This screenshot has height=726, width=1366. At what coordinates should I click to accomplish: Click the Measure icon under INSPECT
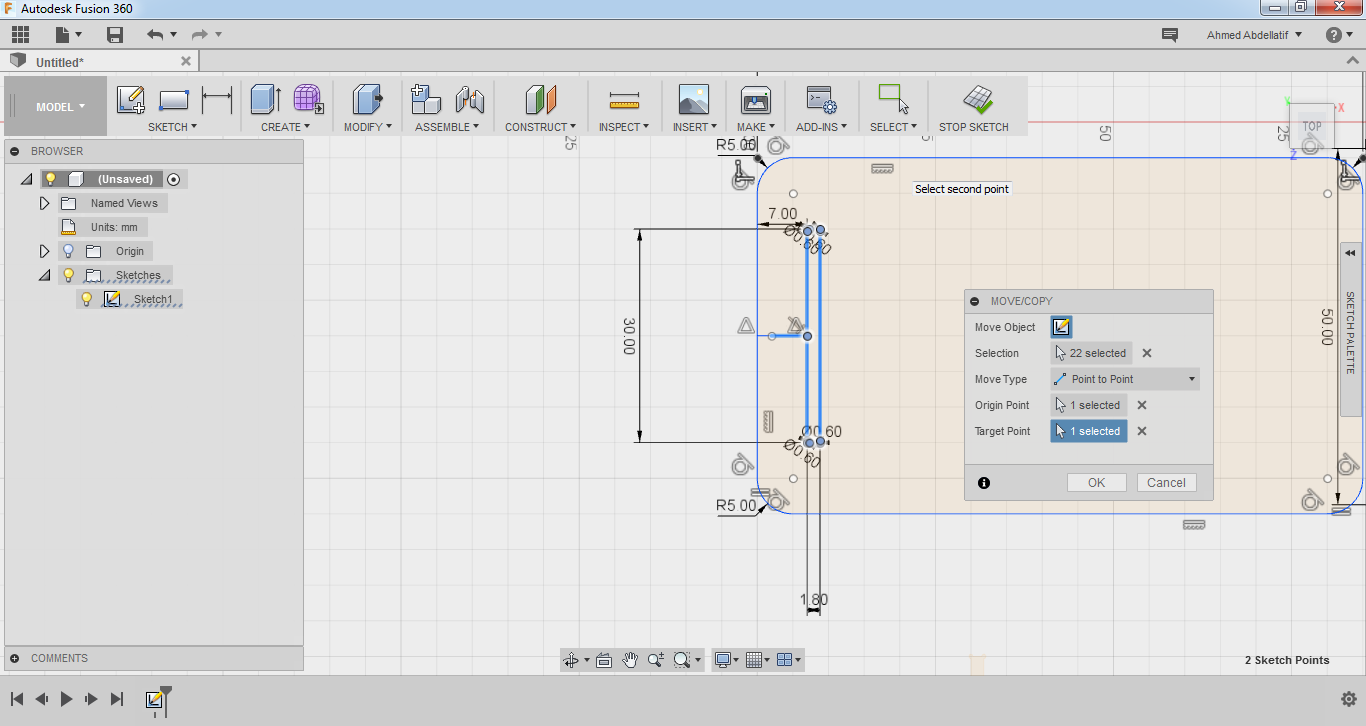click(624, 100)
